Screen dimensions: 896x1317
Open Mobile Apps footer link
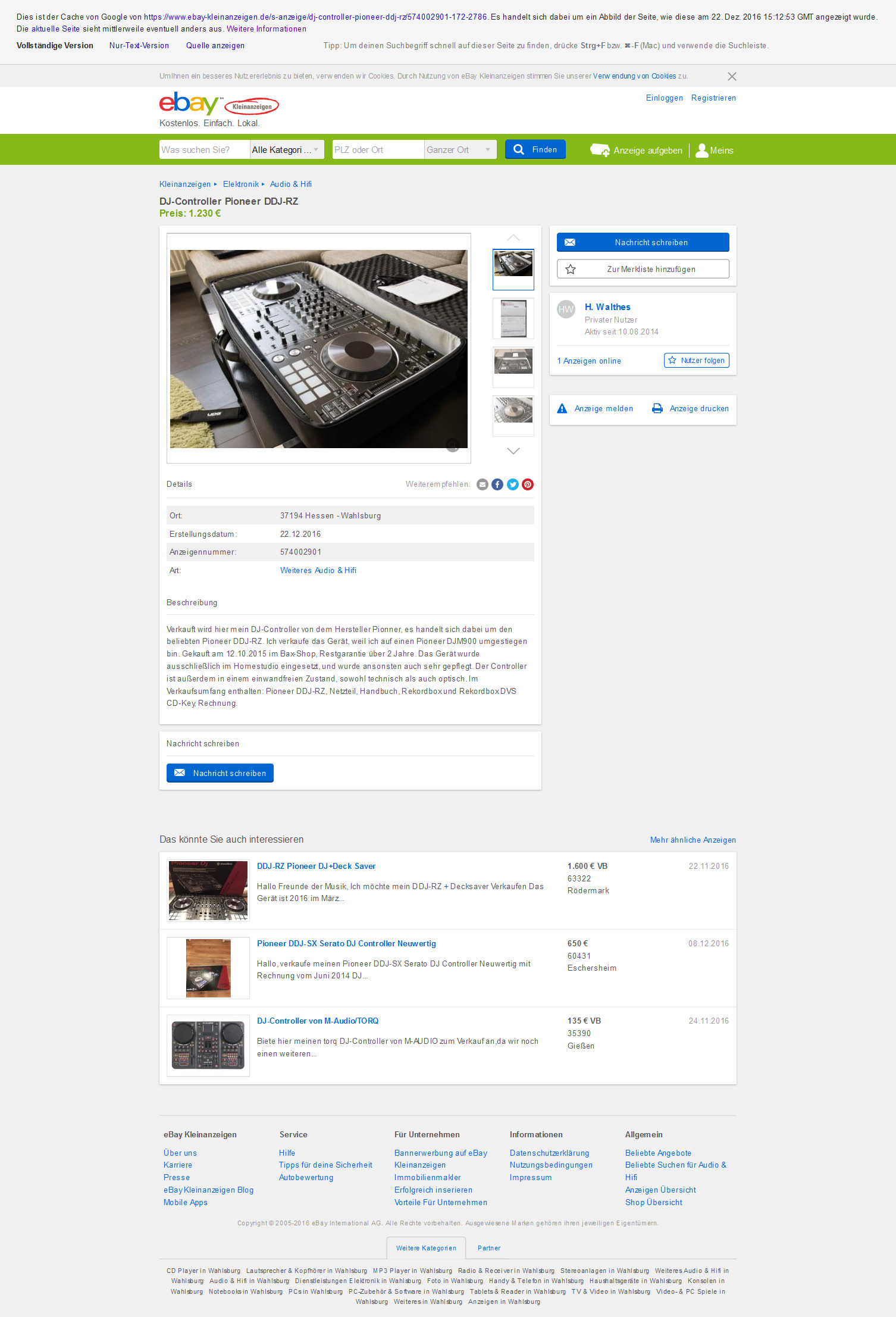point(186,1203)
